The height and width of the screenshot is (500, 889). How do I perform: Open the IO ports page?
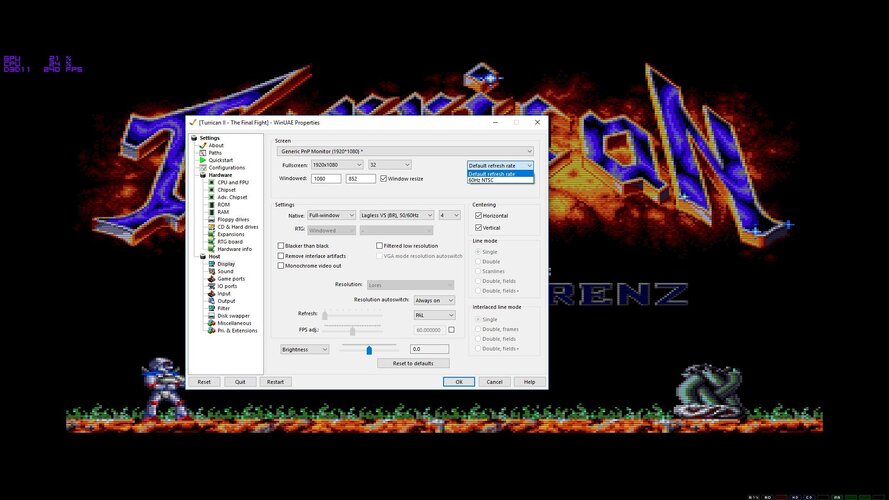tap(227, 286)
